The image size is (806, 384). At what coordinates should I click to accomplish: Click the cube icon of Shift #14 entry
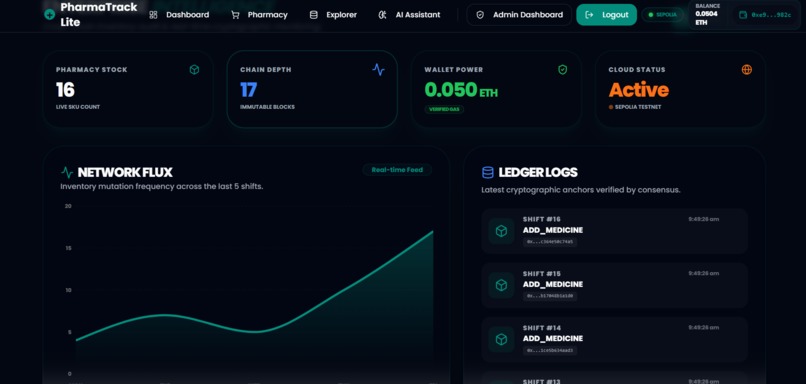point(501,339)
